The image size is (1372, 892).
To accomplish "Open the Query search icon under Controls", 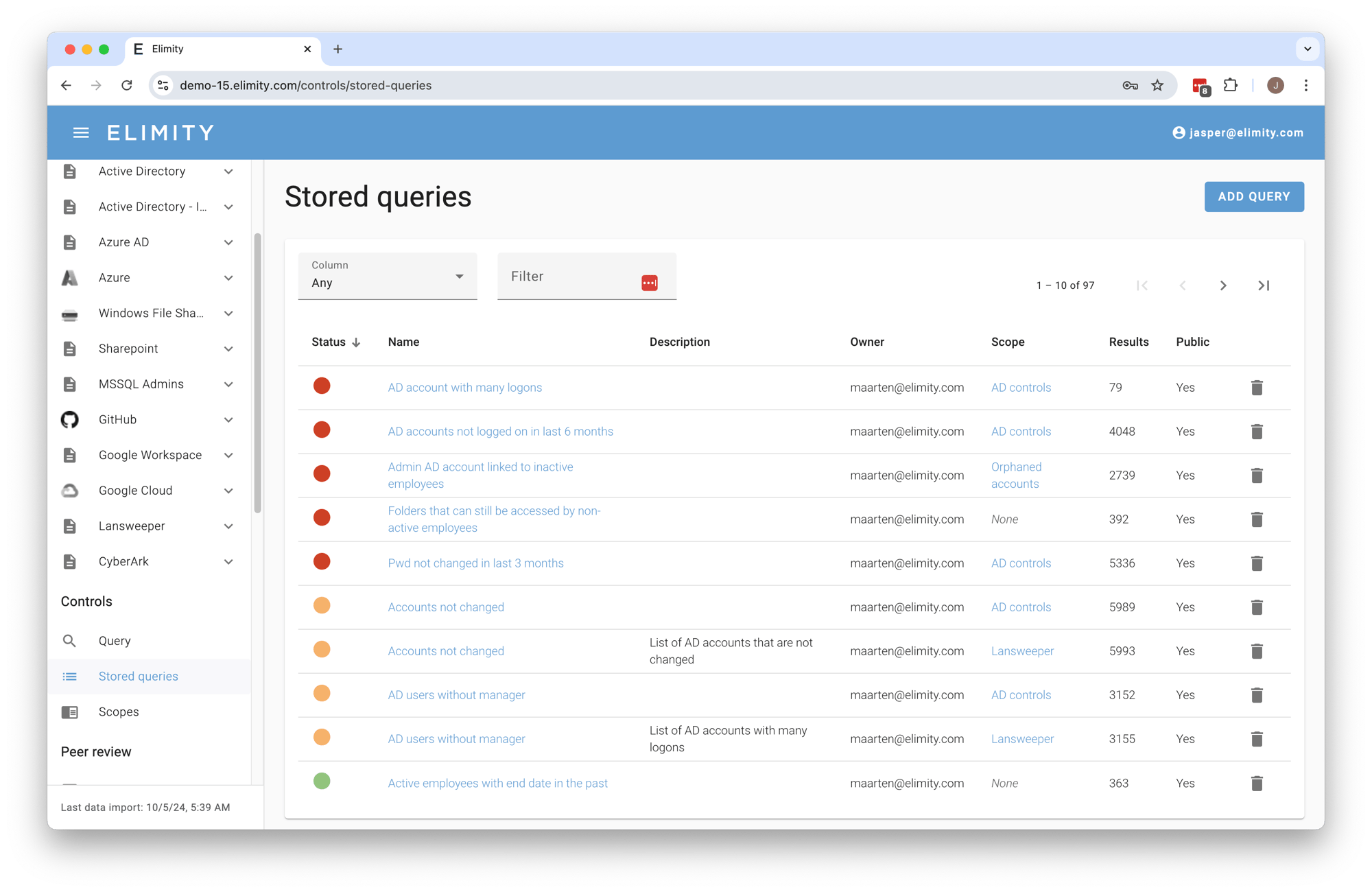I will (x=69, y=640).
